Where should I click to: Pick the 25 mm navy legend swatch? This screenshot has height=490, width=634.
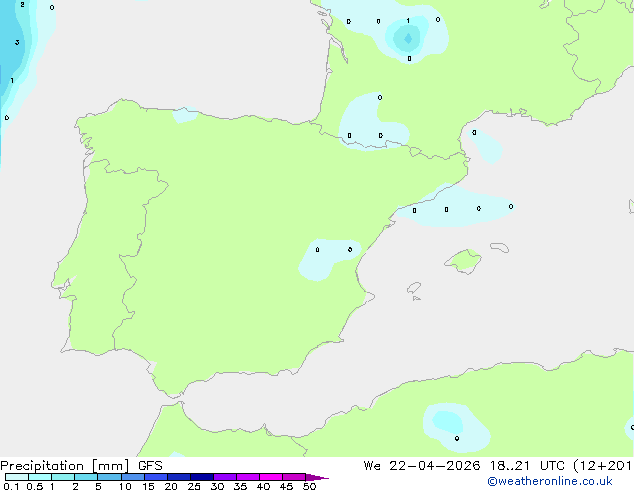[x=202, y=477]
